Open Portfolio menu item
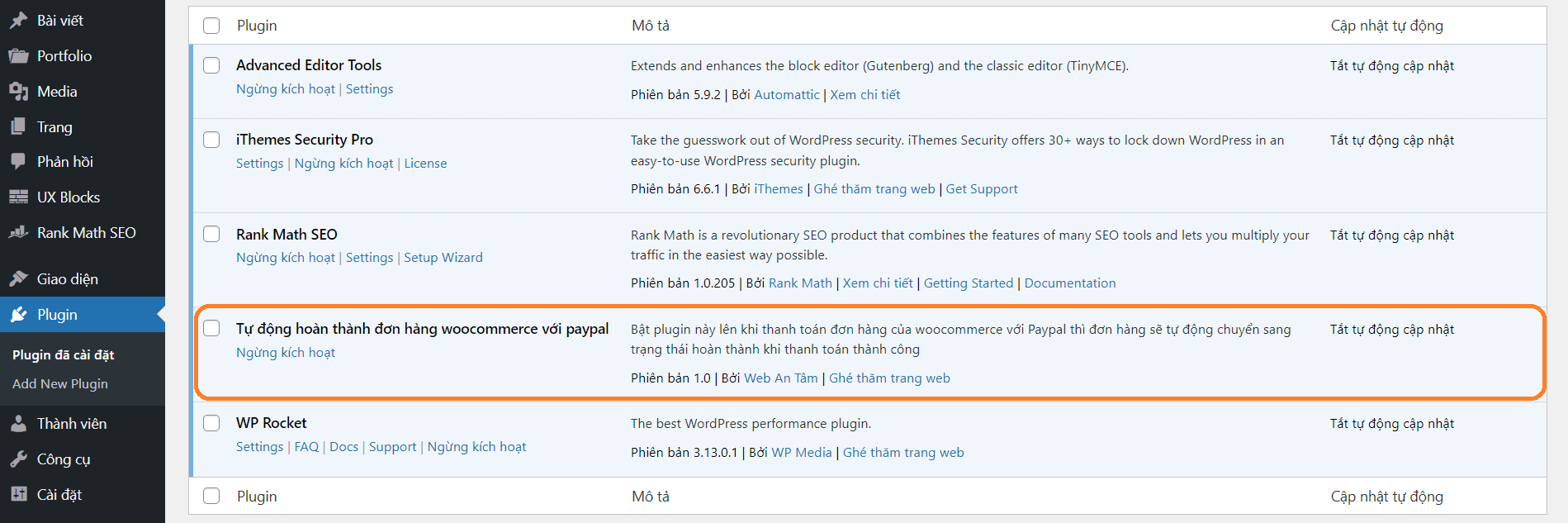Viewport: 1568px width, 523px height. click(64, 56)
